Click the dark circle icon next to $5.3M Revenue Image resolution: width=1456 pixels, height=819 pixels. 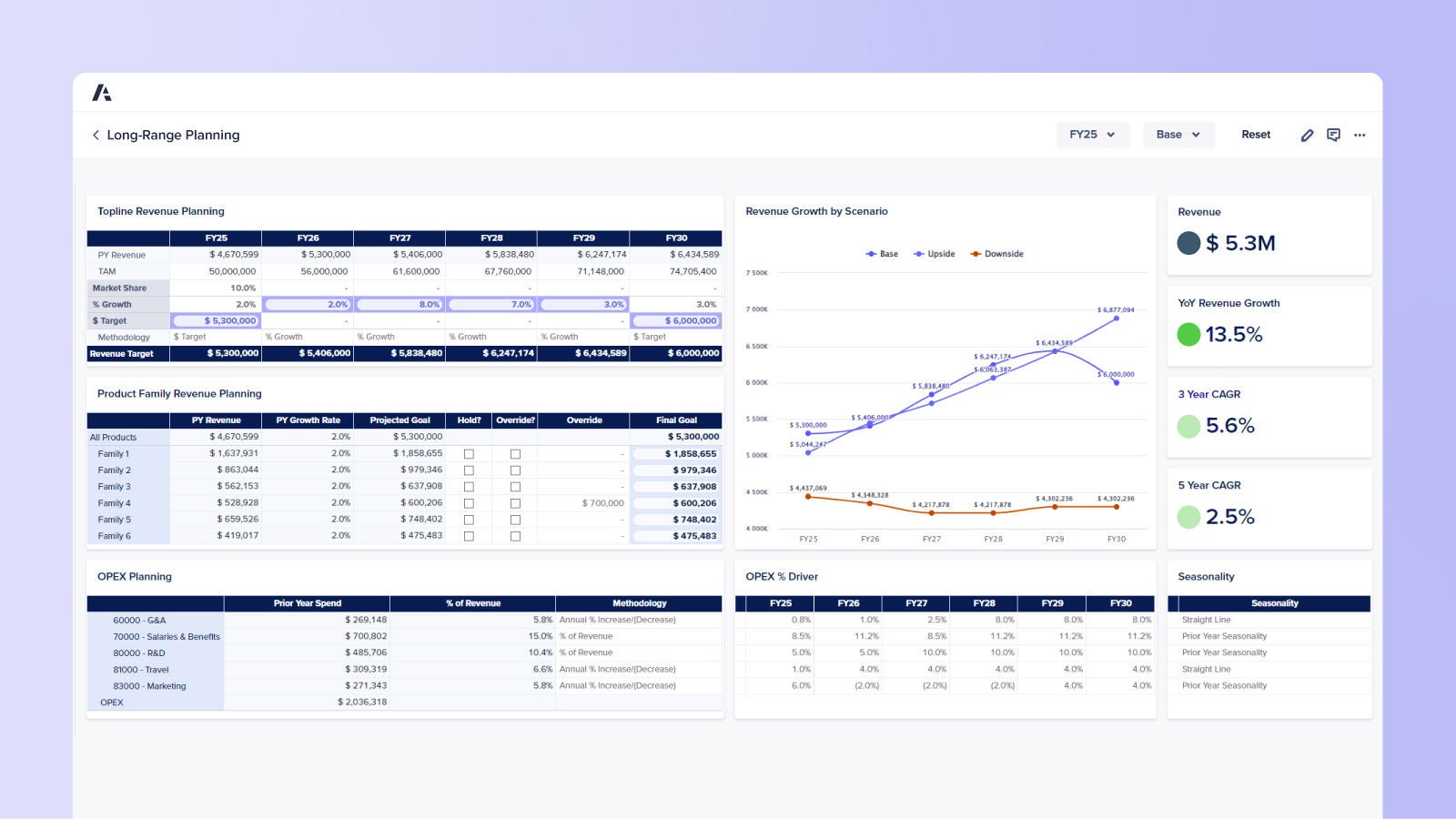1188,243
